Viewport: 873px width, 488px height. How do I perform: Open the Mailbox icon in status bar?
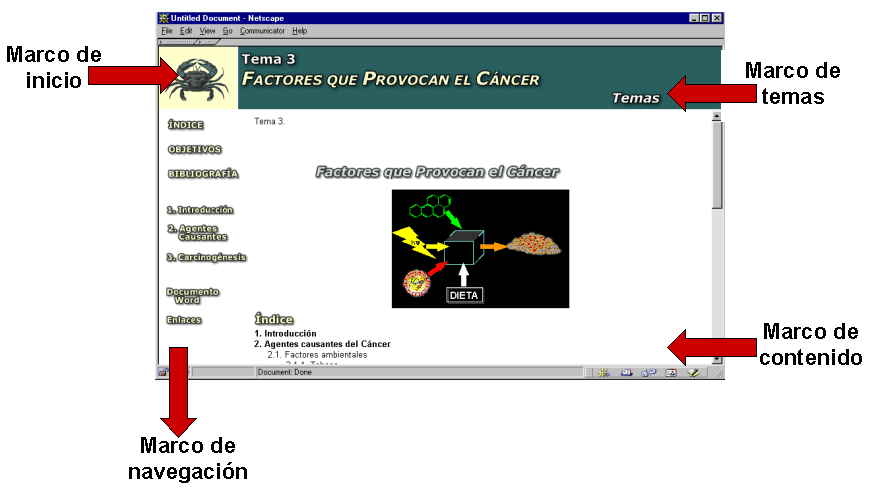(627, 372)
